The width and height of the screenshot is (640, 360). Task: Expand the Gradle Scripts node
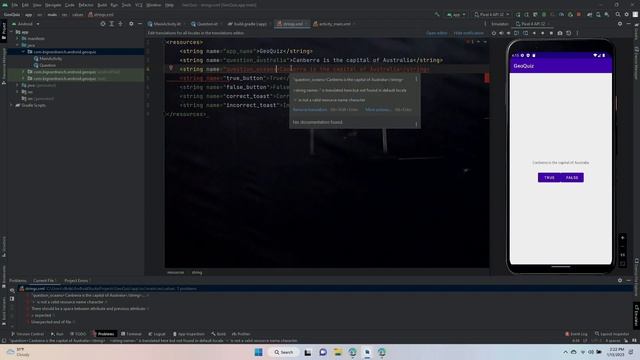click(11, 105)
